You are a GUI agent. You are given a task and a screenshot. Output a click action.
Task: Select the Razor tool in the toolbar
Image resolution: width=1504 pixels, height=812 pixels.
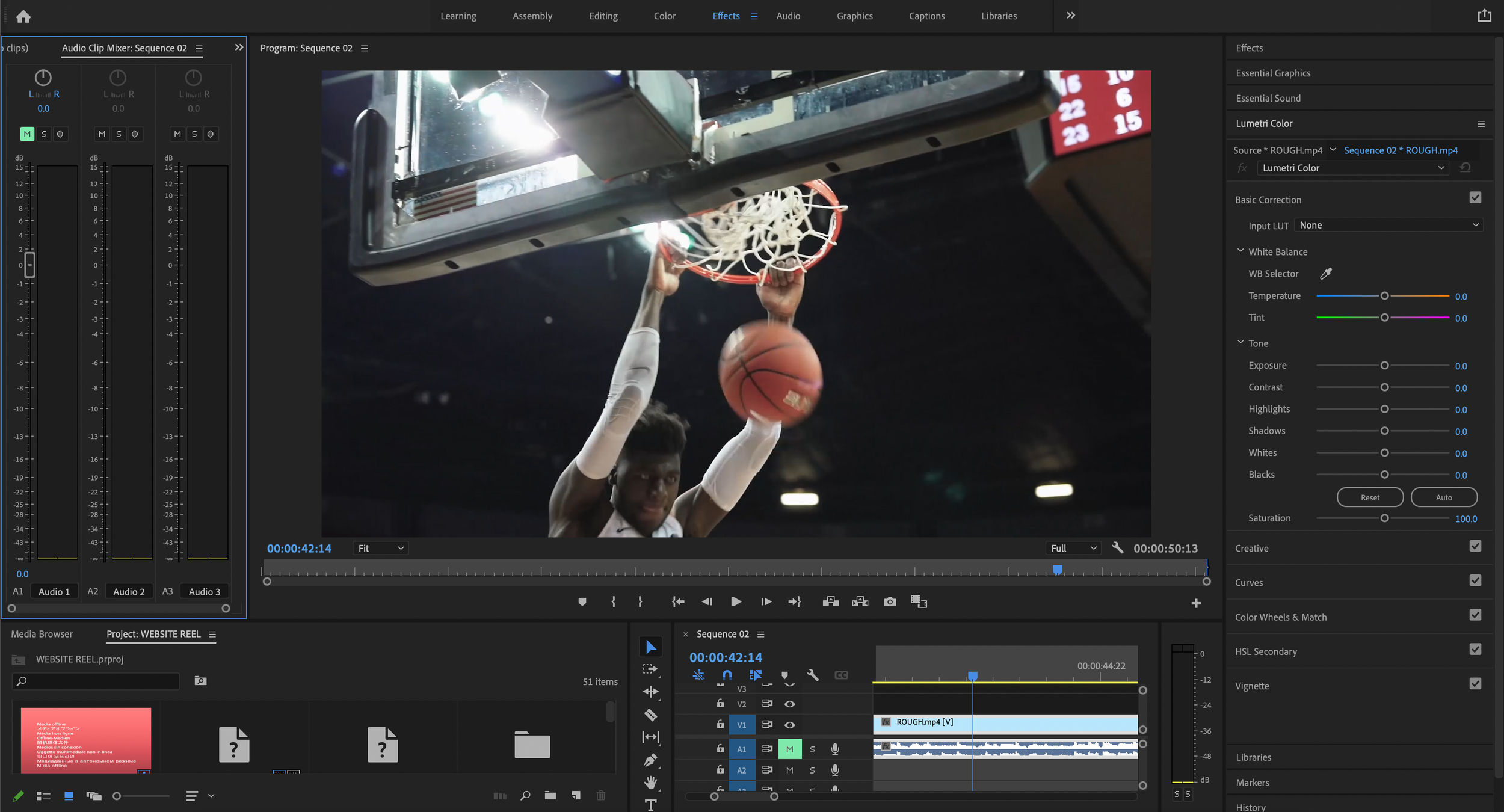[650, 715]
